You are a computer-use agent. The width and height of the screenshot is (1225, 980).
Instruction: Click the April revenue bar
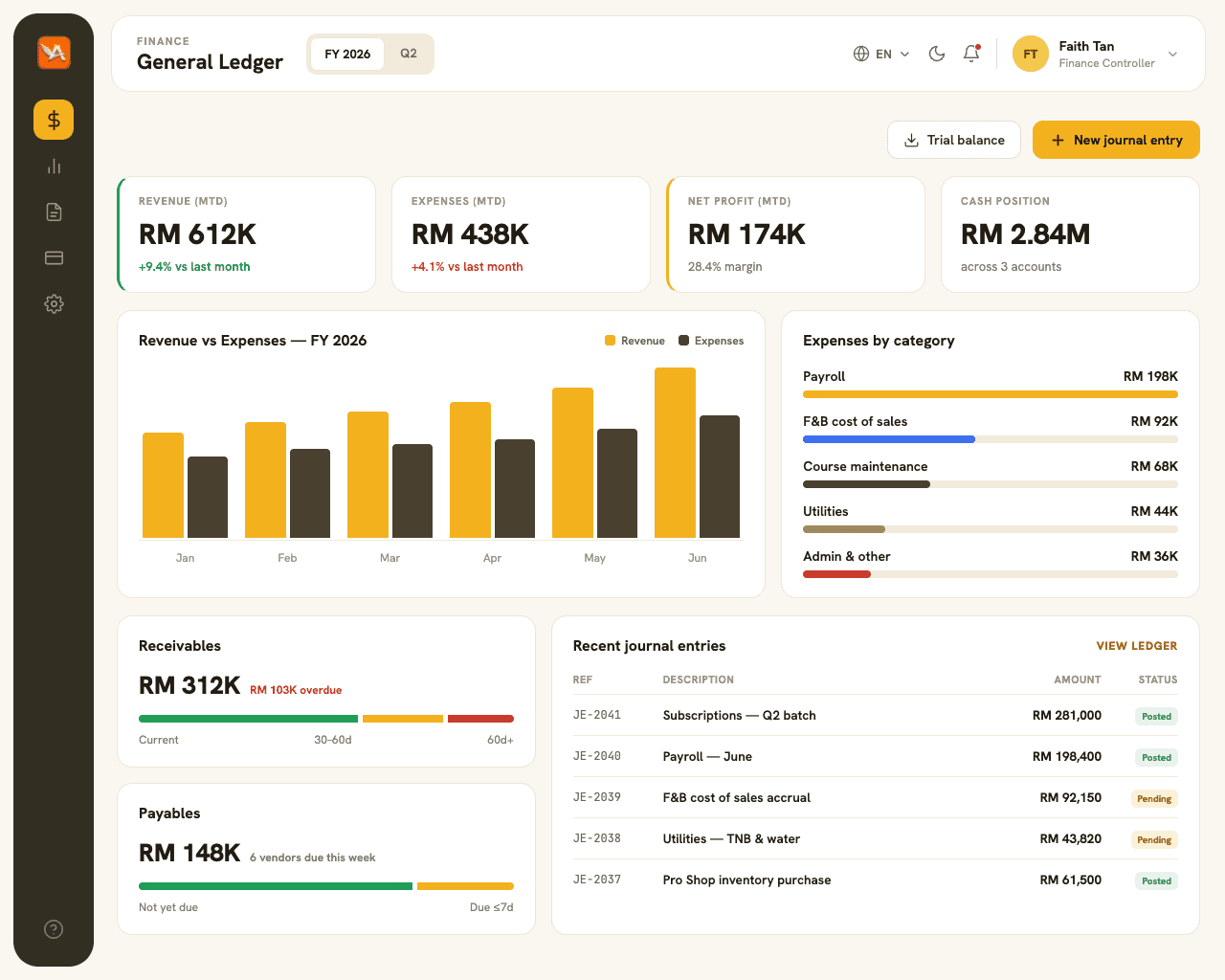click(x=470, y=470)
